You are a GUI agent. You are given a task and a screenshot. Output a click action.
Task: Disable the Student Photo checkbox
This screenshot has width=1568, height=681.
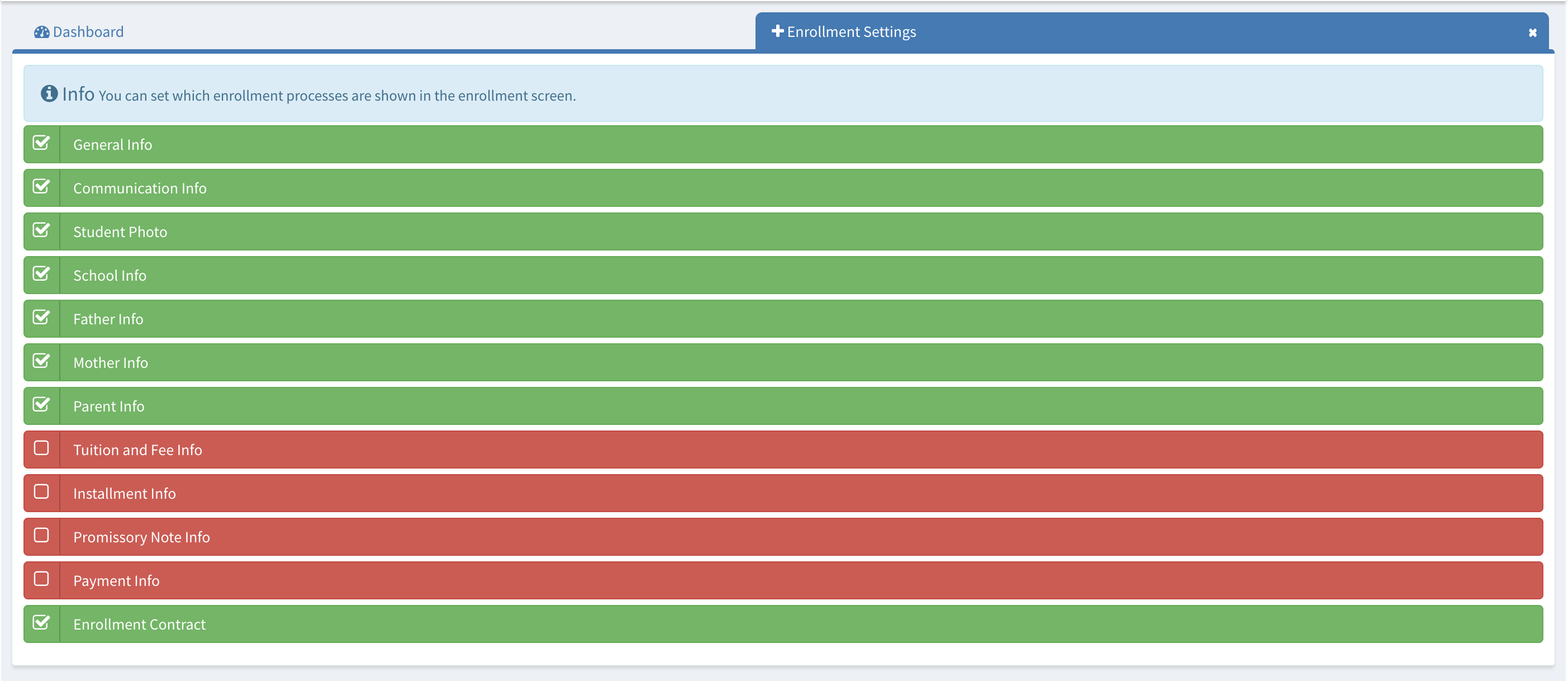(41, 230)
